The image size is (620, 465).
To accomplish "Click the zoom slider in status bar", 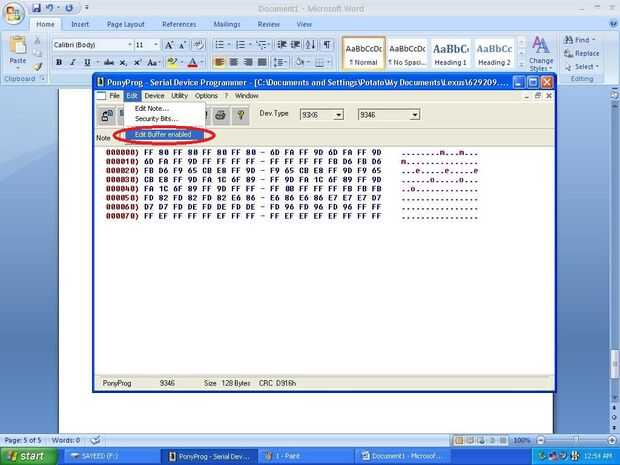I will (x=576, y=440).
